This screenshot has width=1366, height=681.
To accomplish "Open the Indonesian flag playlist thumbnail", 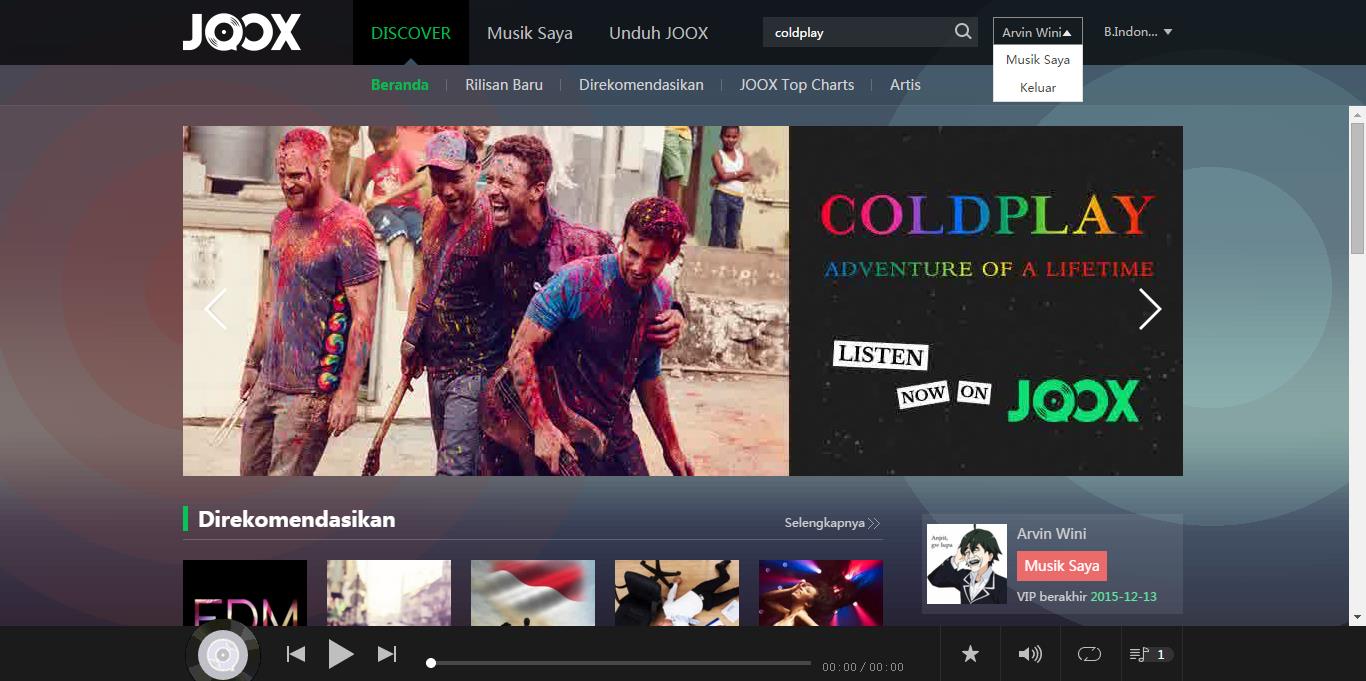I will 533,593.
